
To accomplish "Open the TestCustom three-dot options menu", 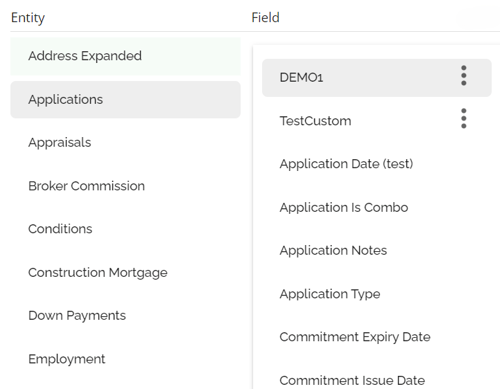I will (x=463, y=118).
